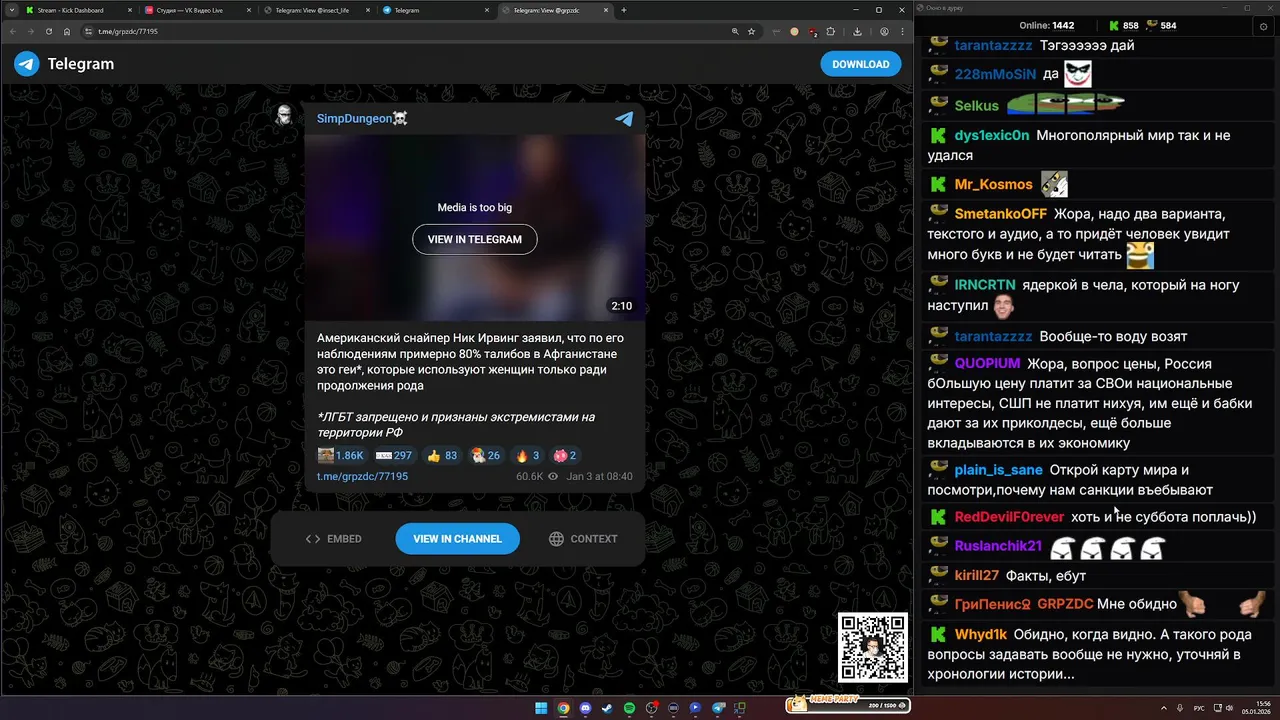Viewport: 1280px width, 720px height.
Task: Click the EMBED button
Action: click(334, 539)
